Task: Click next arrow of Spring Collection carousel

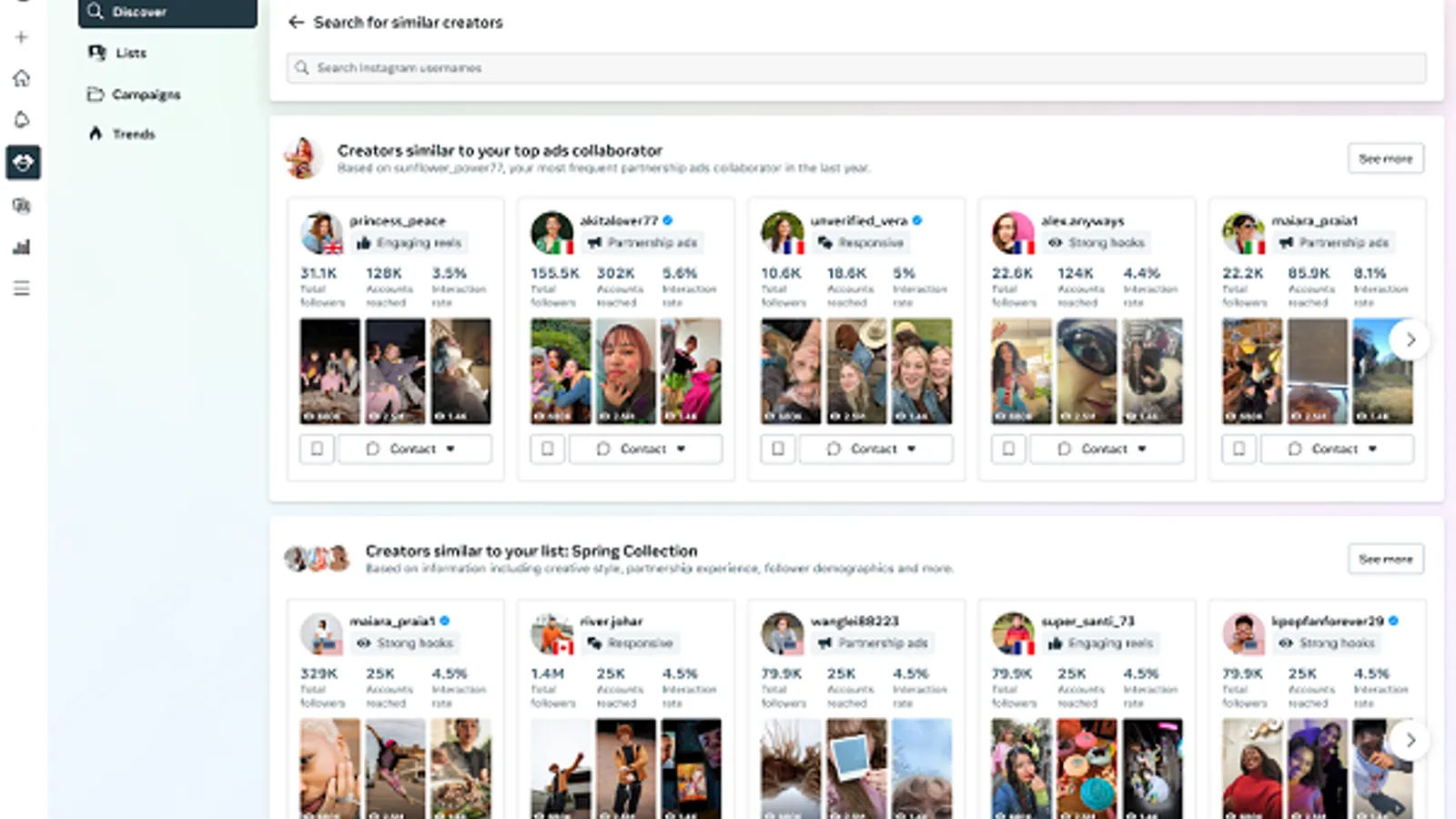Action: (x=1410, y=741)
